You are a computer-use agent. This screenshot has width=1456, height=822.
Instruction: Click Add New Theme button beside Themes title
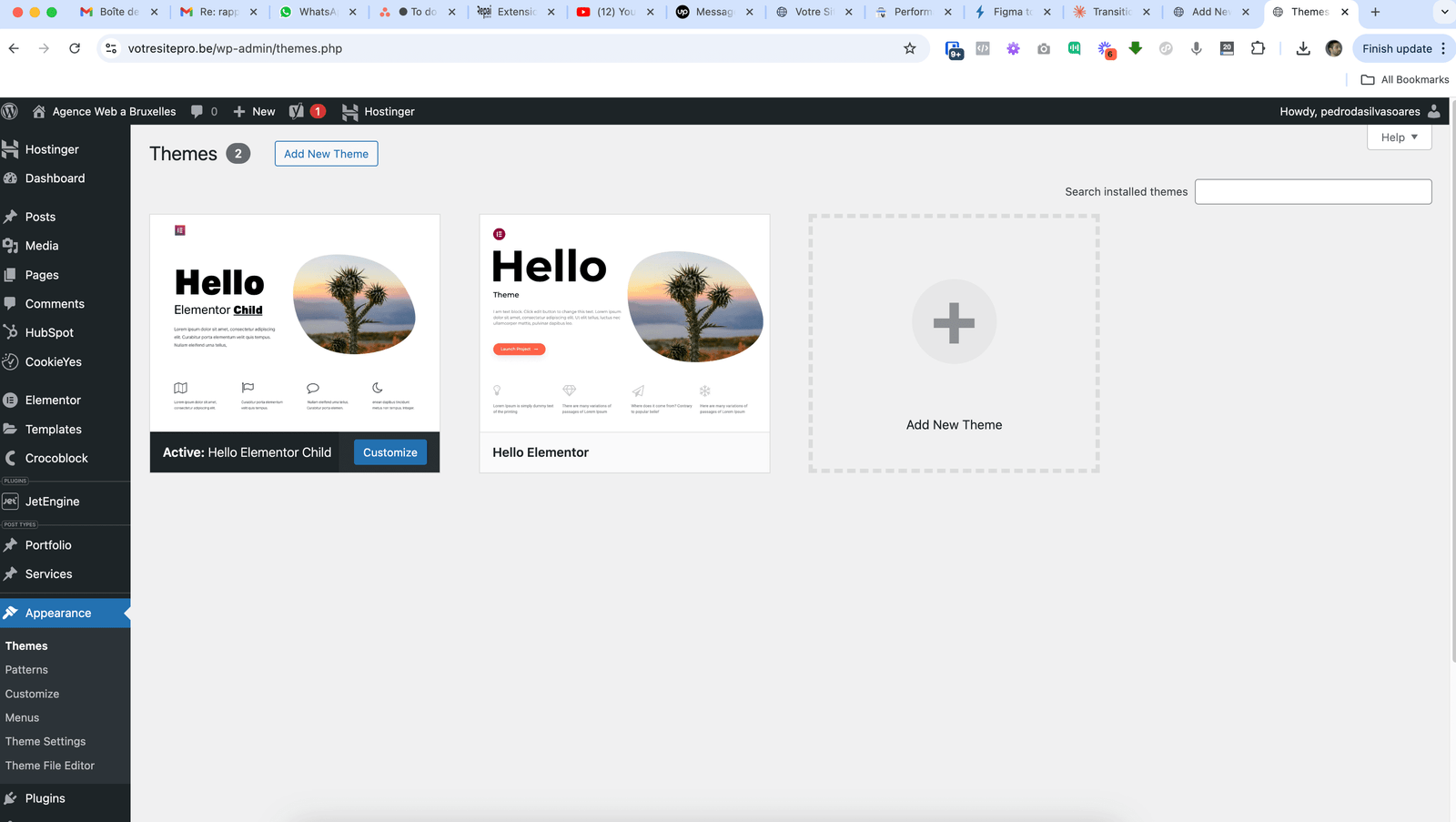click(x=326, y=154)
